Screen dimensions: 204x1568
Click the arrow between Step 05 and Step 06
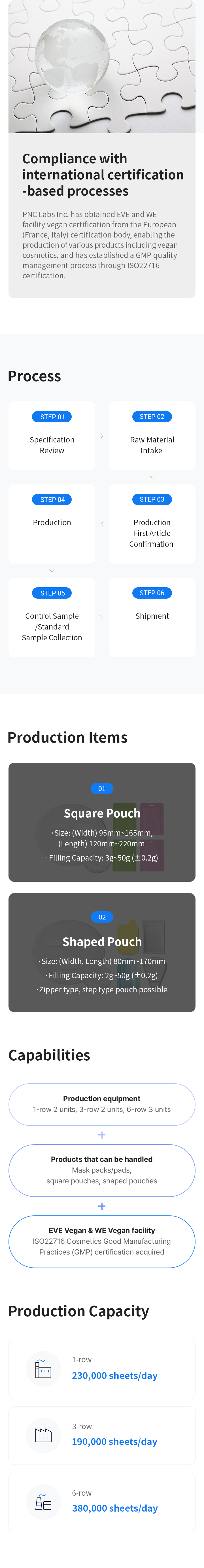pyautogui.click(x=102, y=617)
